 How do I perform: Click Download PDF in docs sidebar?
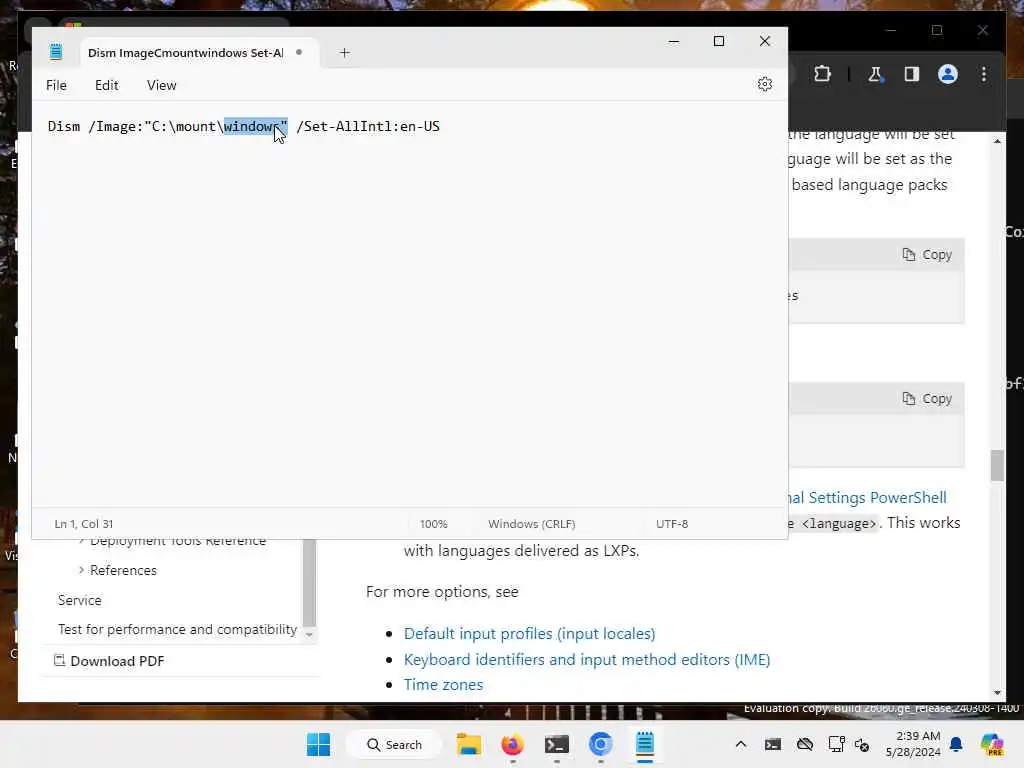(x=108, y=661)
